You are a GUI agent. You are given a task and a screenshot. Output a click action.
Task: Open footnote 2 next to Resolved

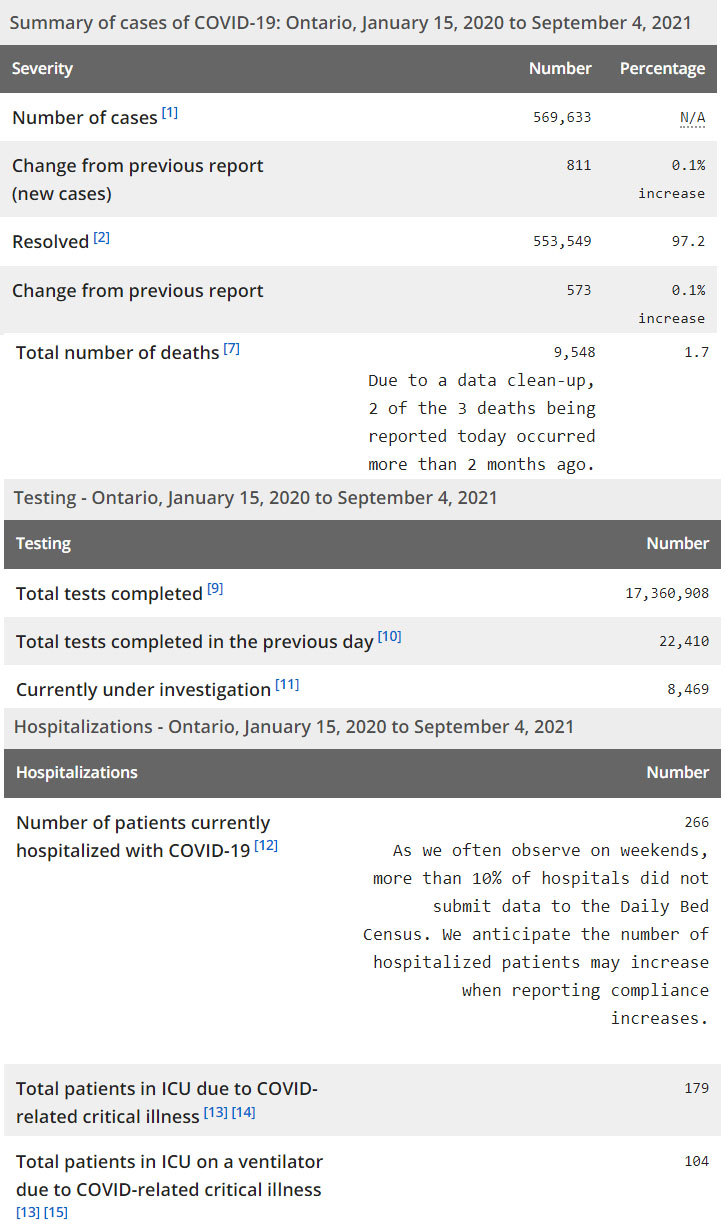102,238
